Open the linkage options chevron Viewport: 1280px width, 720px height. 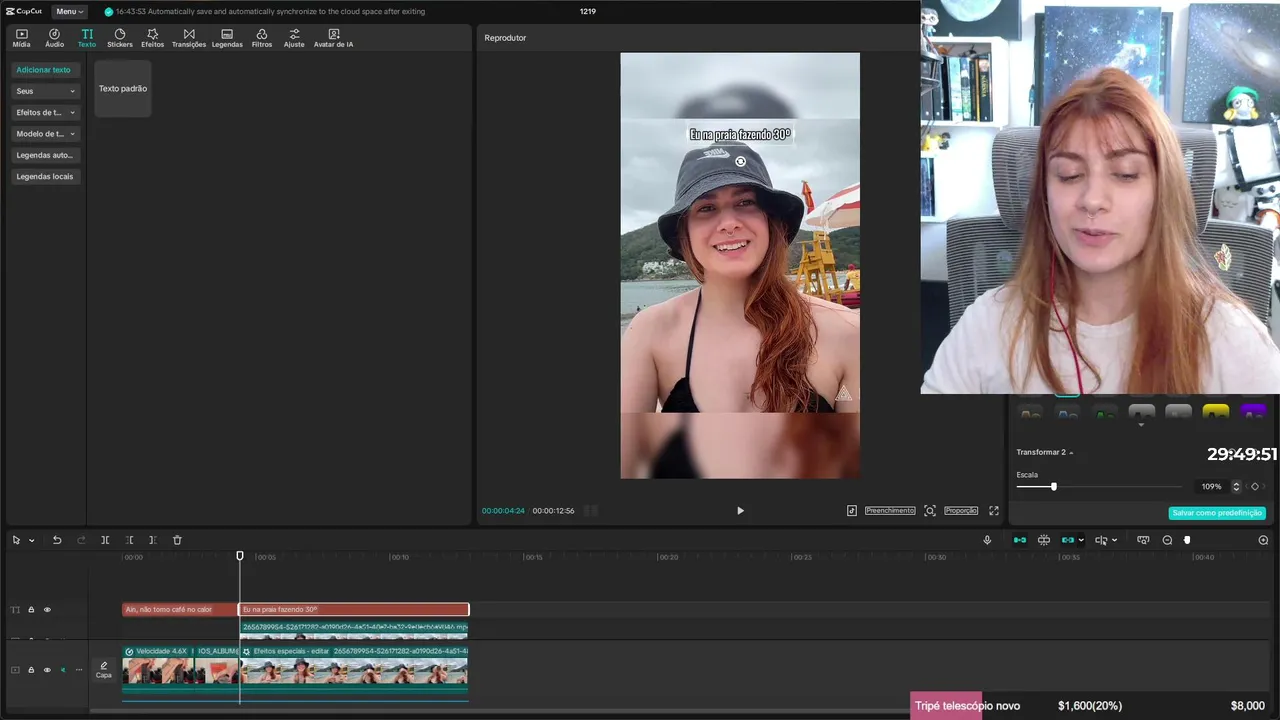1081,540
